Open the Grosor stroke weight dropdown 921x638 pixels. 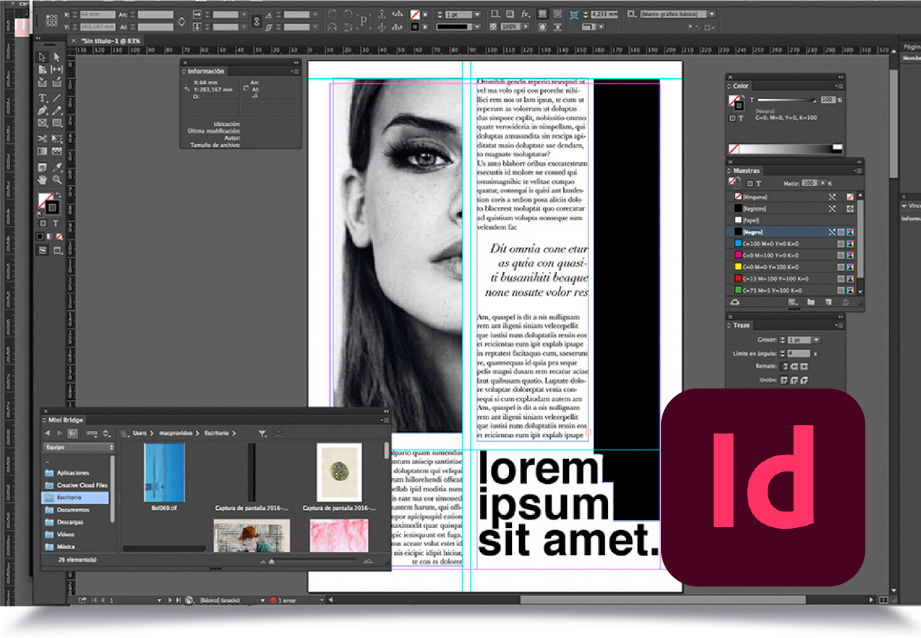coord(817,340)
